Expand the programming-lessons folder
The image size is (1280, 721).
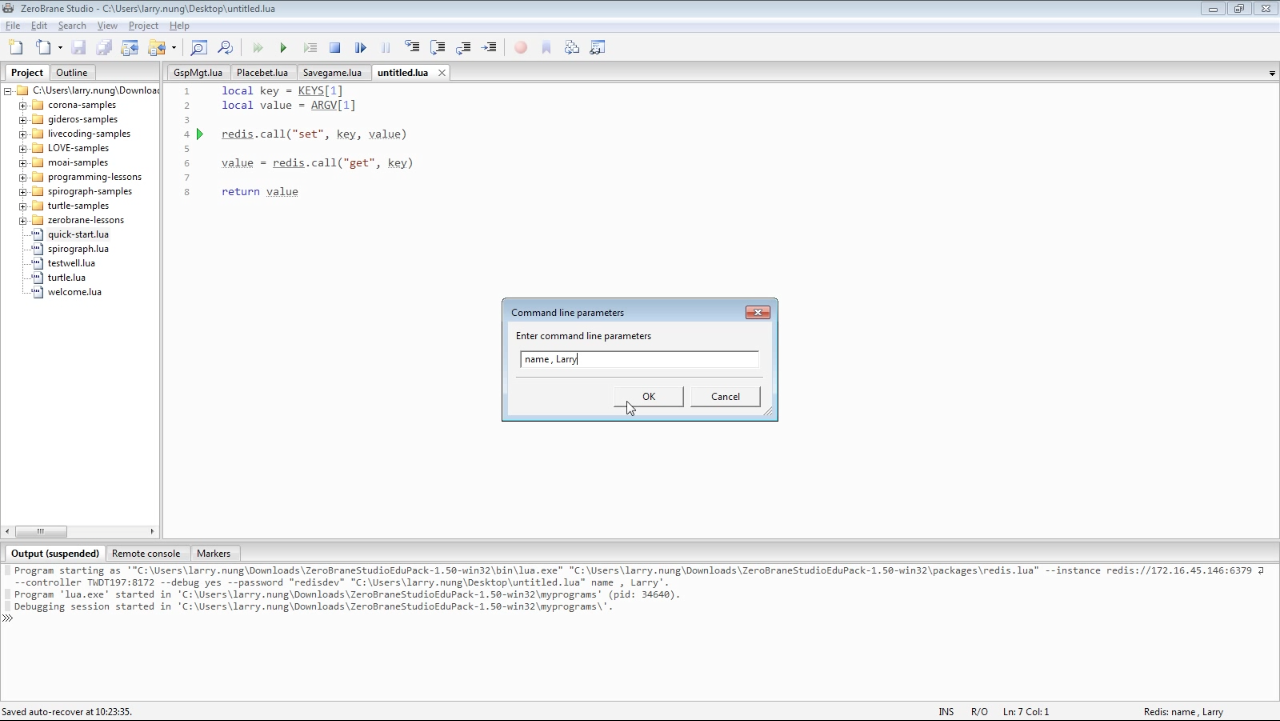click(x=23, y=177)
